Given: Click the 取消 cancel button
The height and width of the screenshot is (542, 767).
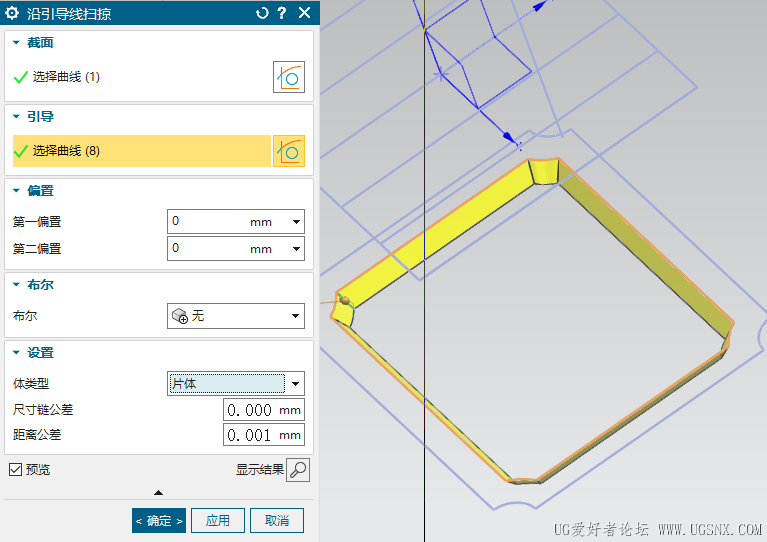Looking at the screenshot, I should [277, 520].
